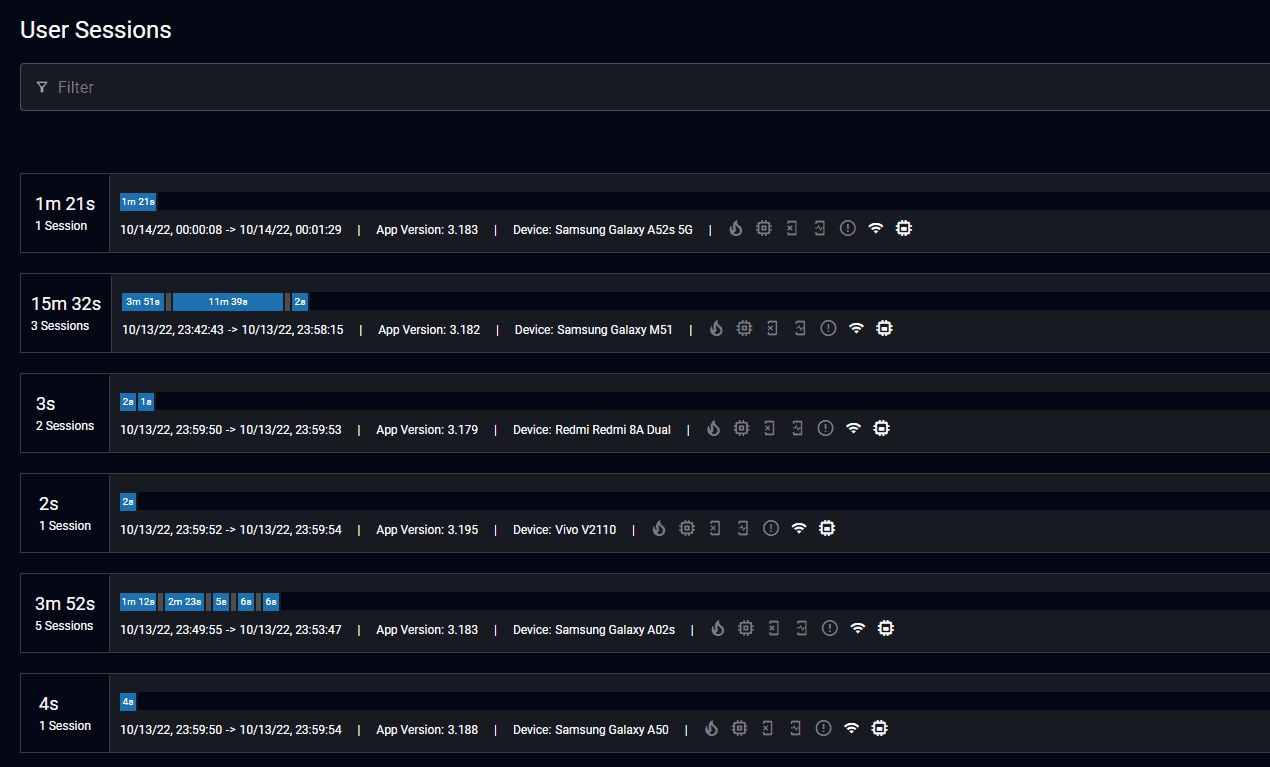Select the phone activity icon in Galaxy M51 row
Screen dimensions: 1270x767
pyautogui.click(x=800, y=328)
